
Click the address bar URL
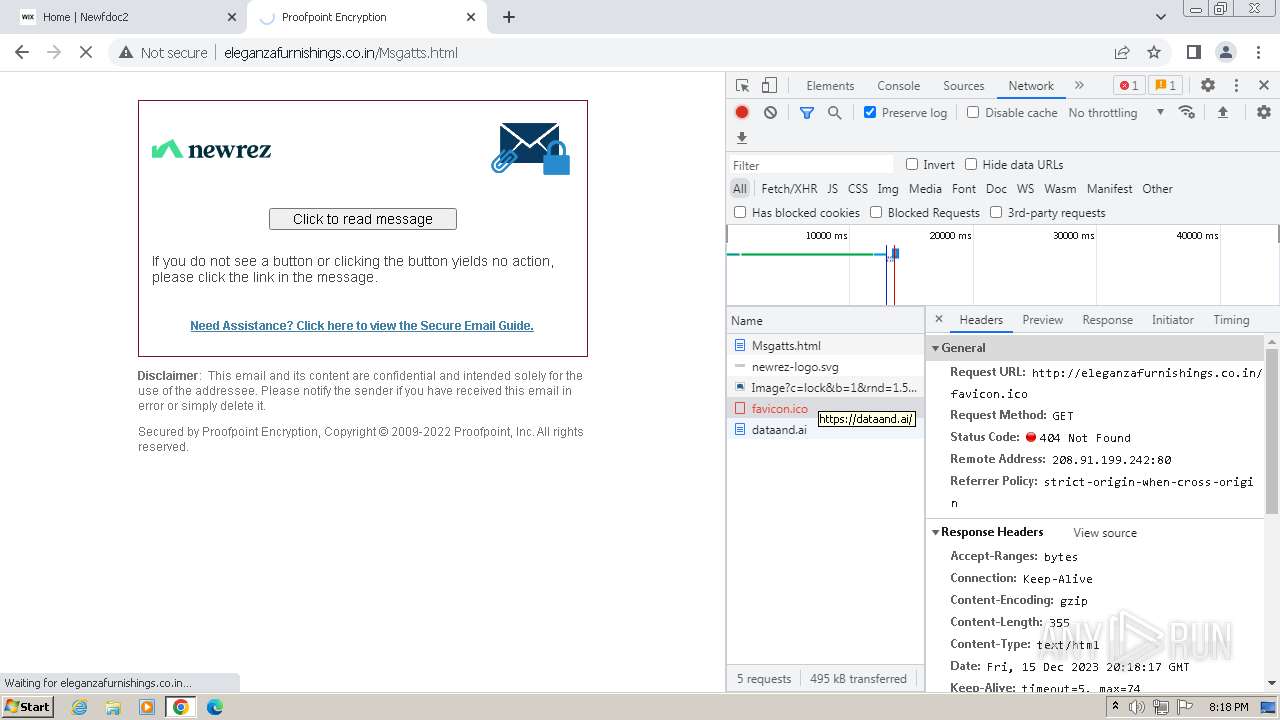tap(341, 53)
